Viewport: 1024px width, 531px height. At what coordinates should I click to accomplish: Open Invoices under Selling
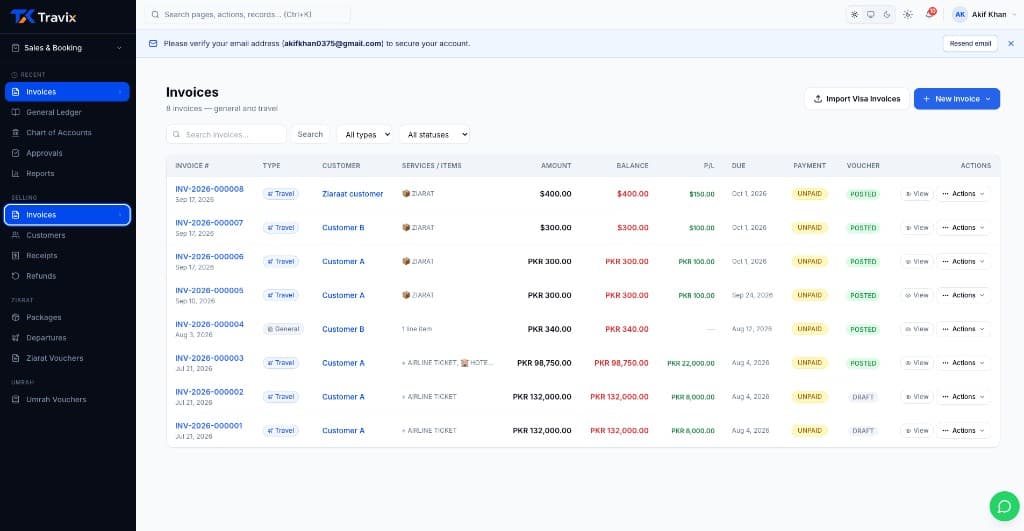click(x=67, y=215)
